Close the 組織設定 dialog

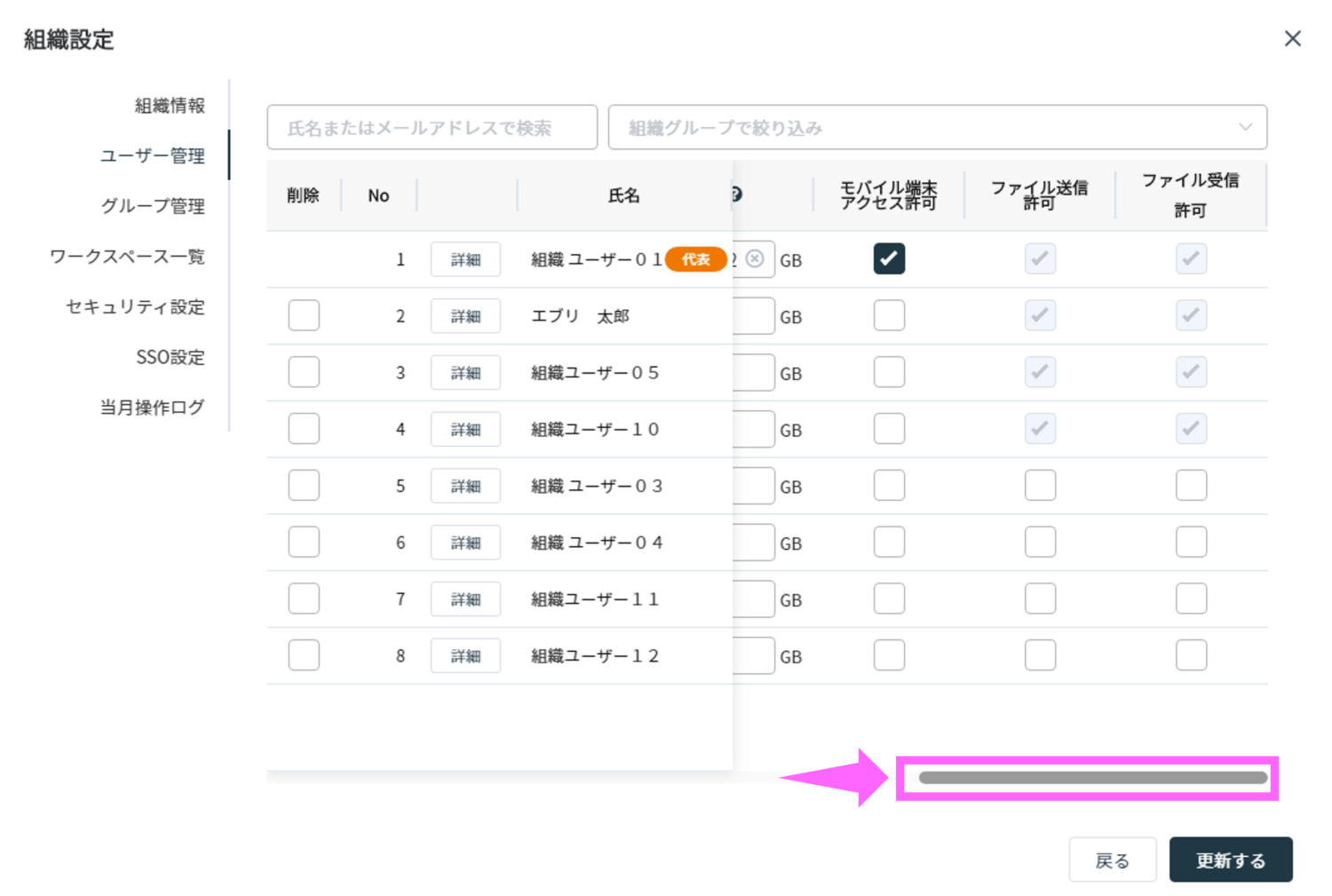pos(1292,38)
